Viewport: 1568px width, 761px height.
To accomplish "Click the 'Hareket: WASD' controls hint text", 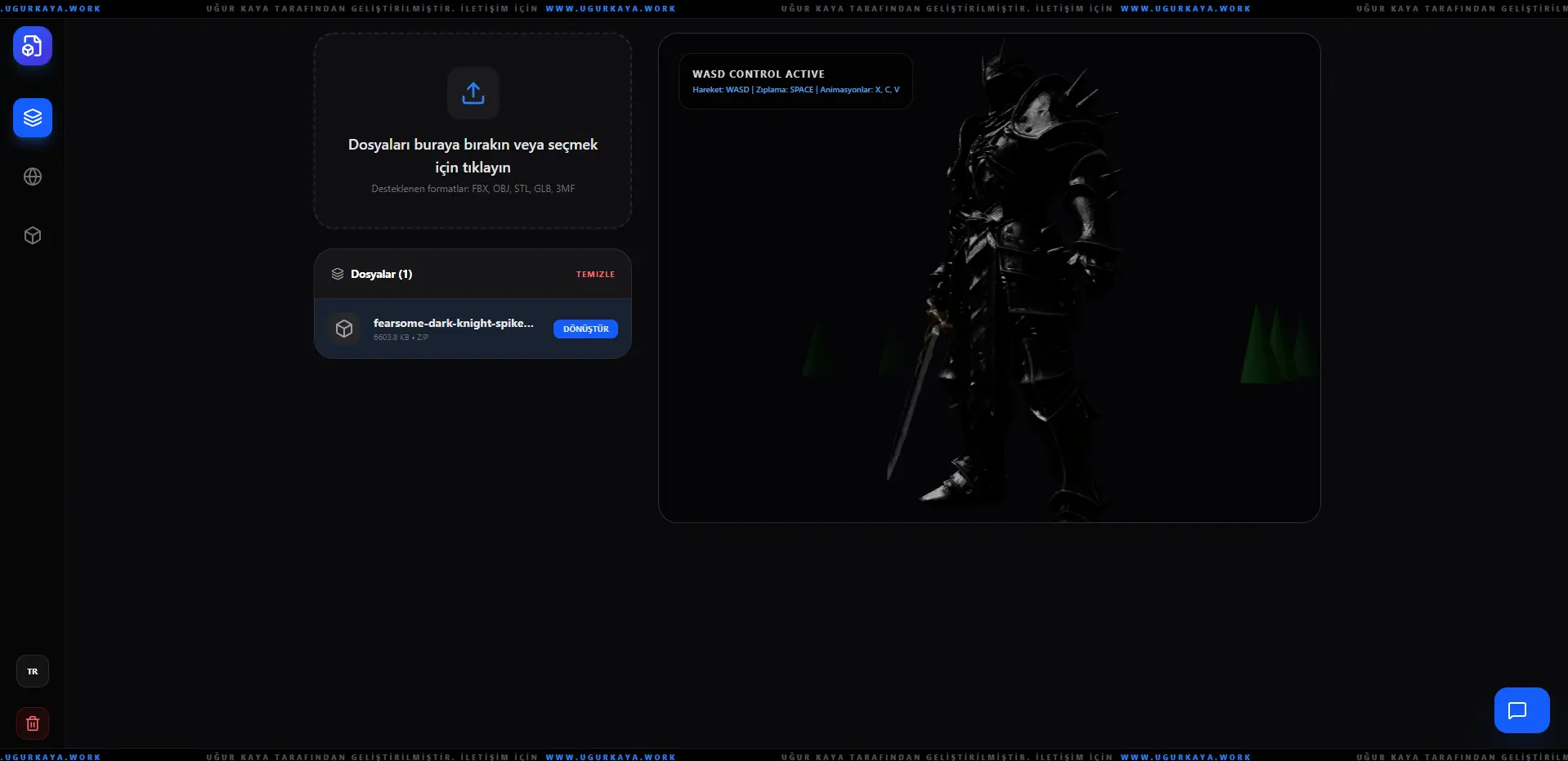I will tap(795, 90).
